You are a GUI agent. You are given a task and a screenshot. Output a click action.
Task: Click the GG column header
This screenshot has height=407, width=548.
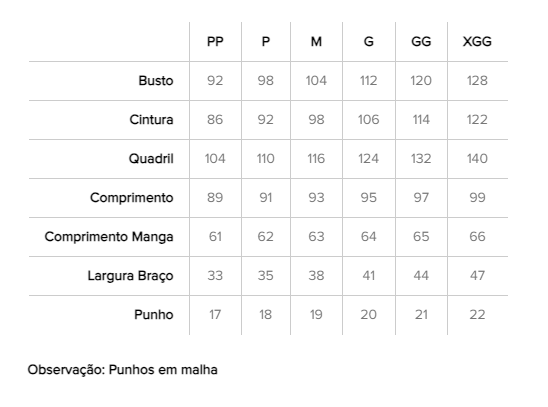(421, 42)
